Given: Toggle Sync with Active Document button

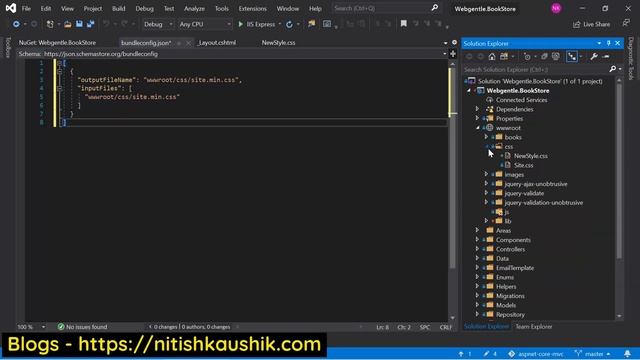Looking at the screenshot, I should pos(572,57).
